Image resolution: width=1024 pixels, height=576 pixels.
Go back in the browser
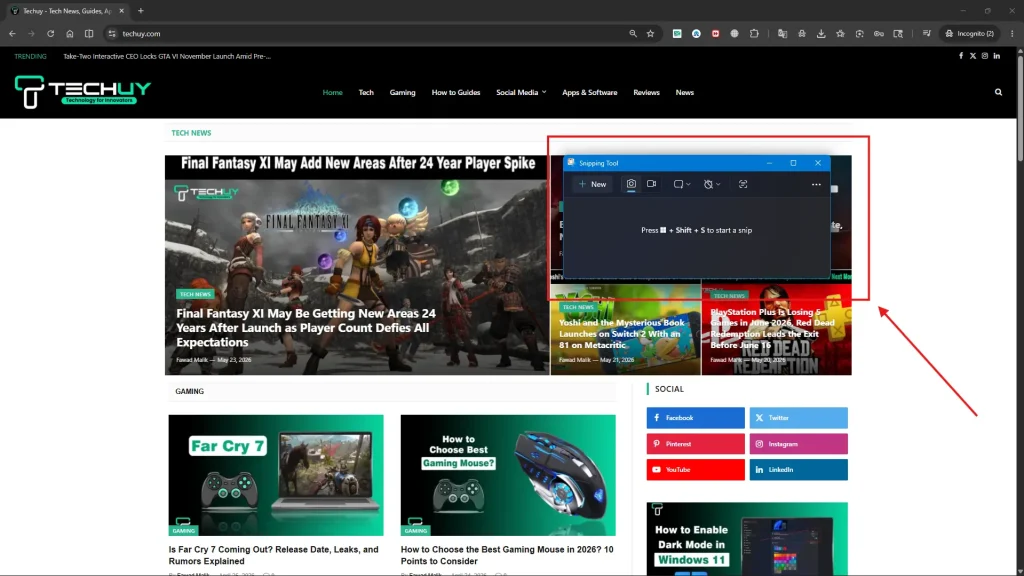tap(12, 33)
